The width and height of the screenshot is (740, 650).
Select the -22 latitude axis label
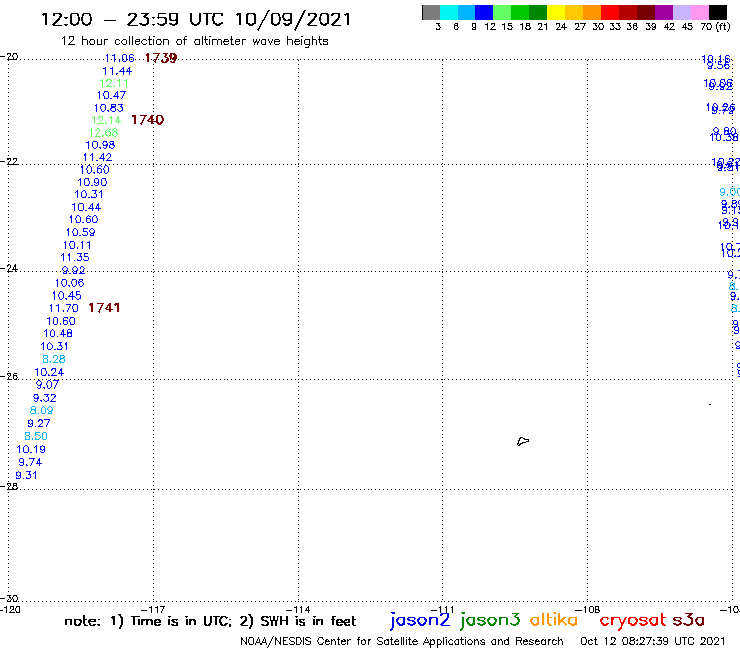point(9,161)
